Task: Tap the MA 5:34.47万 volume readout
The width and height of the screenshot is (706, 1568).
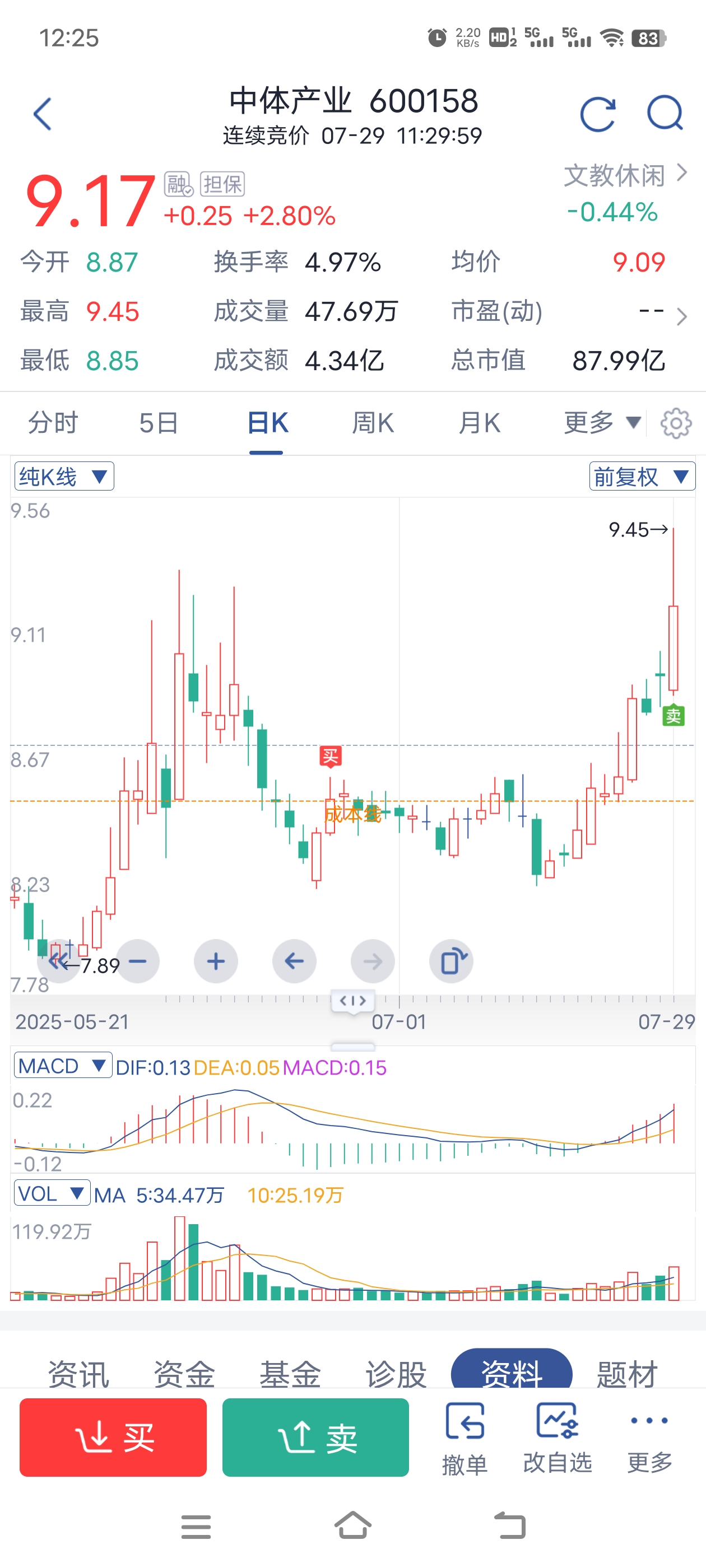Action: pyautogui.click(x=159, y=1196)
